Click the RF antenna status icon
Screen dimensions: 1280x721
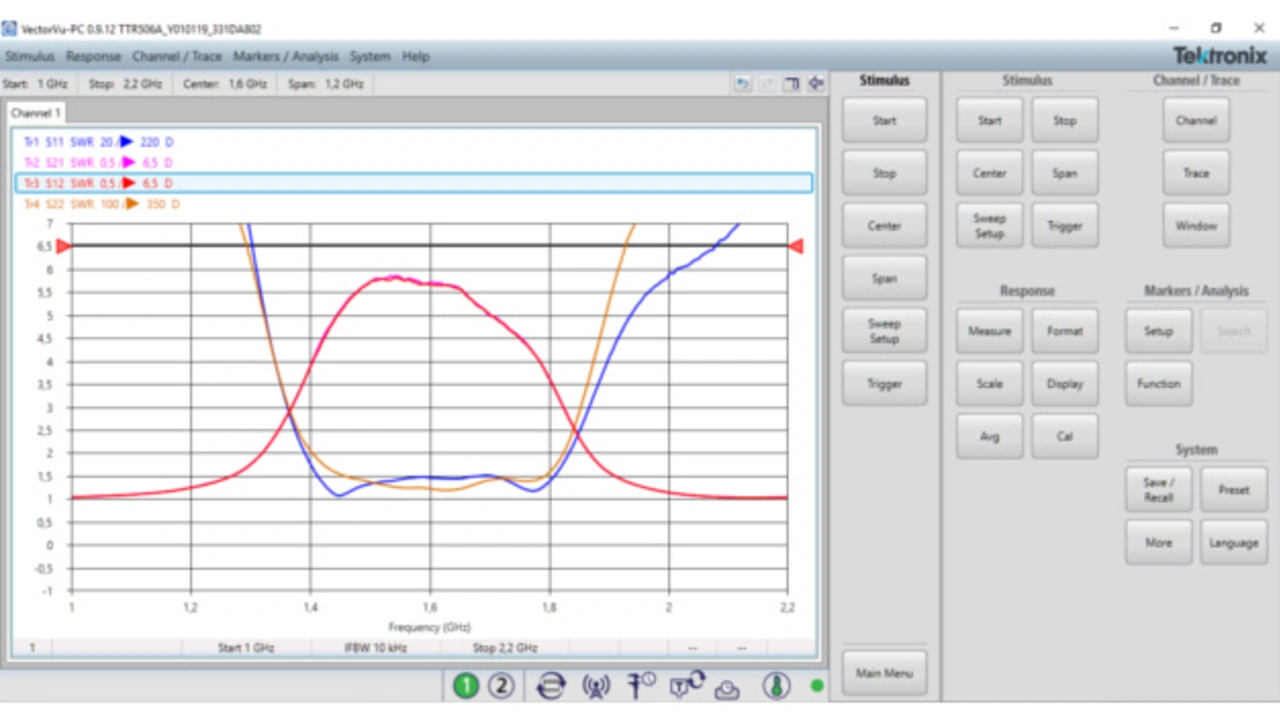596,686
